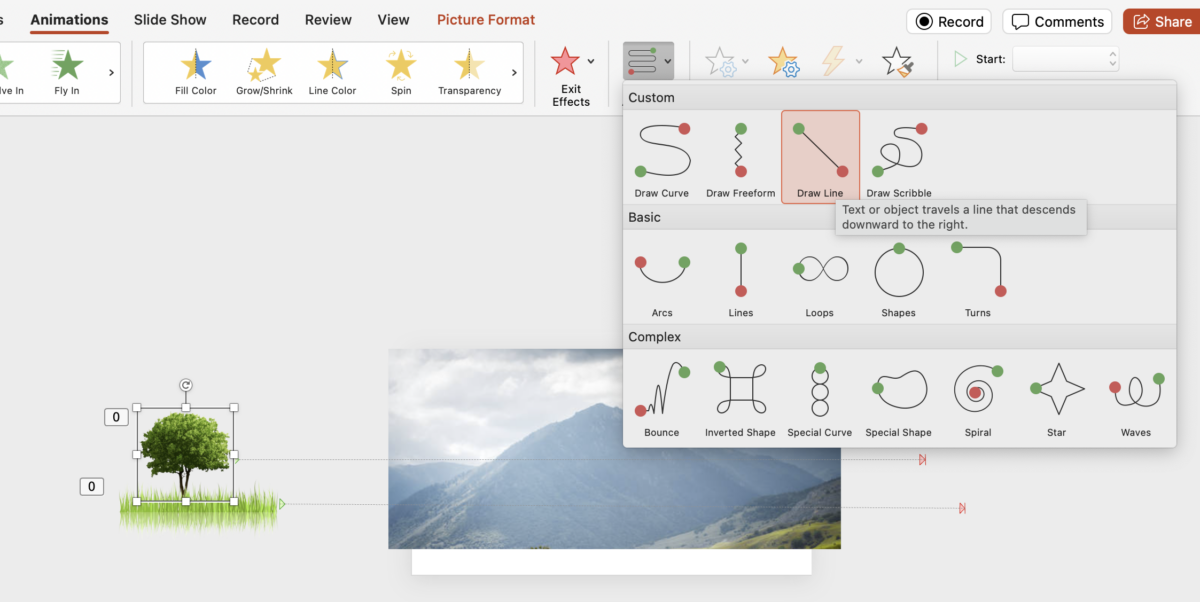Choose the Loops motion path
The image size is (1200, 602).
tap(820, 278)
